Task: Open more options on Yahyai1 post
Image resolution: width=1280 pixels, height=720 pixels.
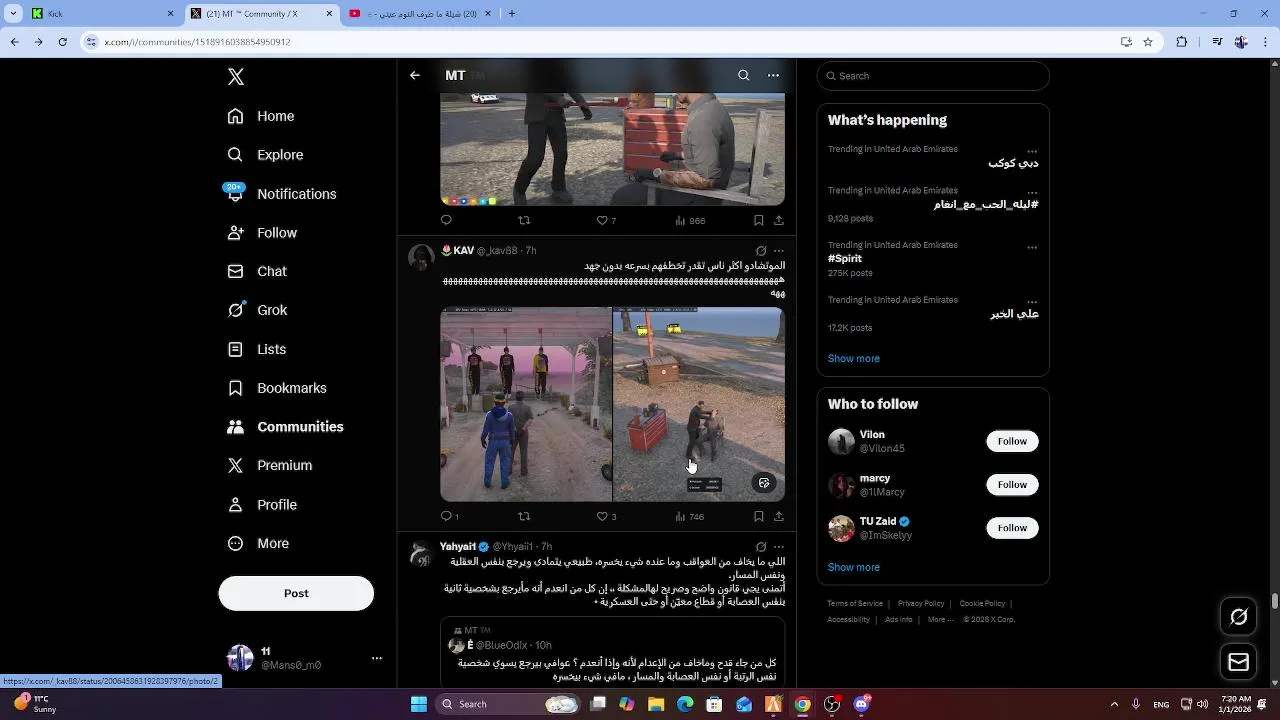Action: click(779, 547)
